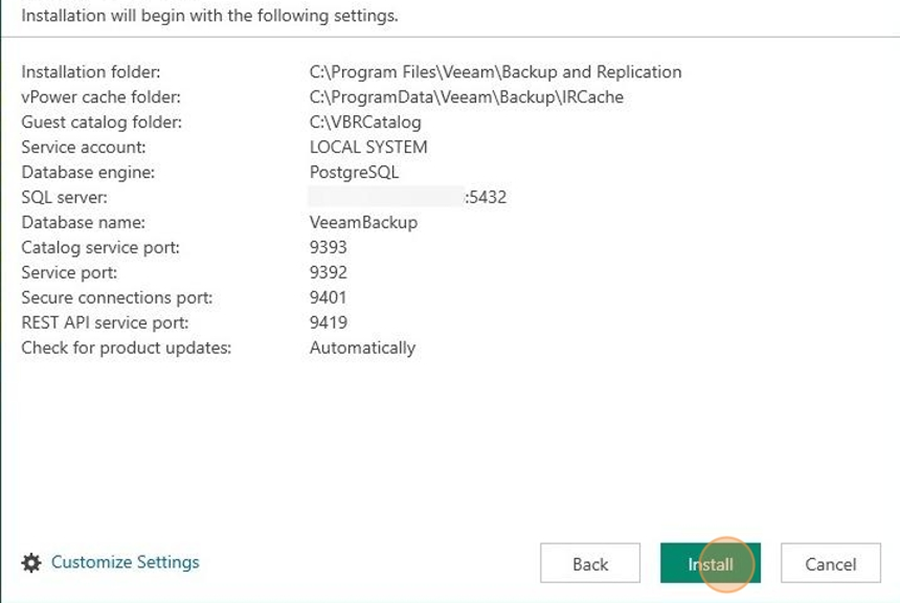Click the secure connections port '9401'

tap(328, 298)
